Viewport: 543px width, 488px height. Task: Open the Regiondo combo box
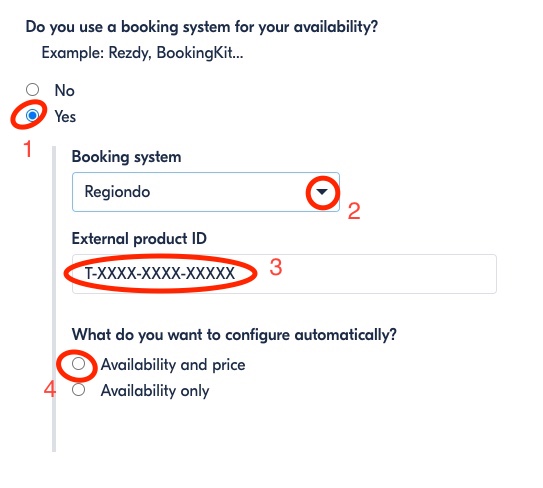pyautogui.click(x=206, y=192)
